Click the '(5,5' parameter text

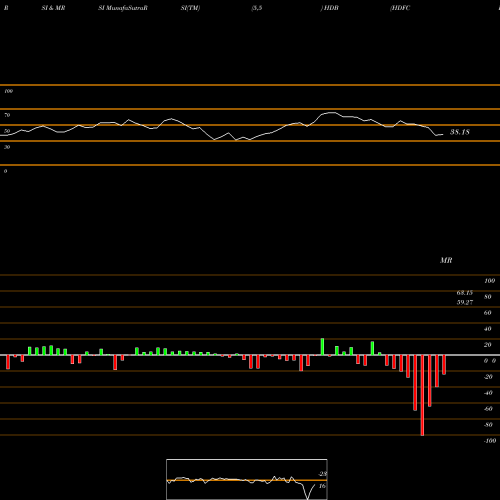pyautogui.click(x=257, y=8)
